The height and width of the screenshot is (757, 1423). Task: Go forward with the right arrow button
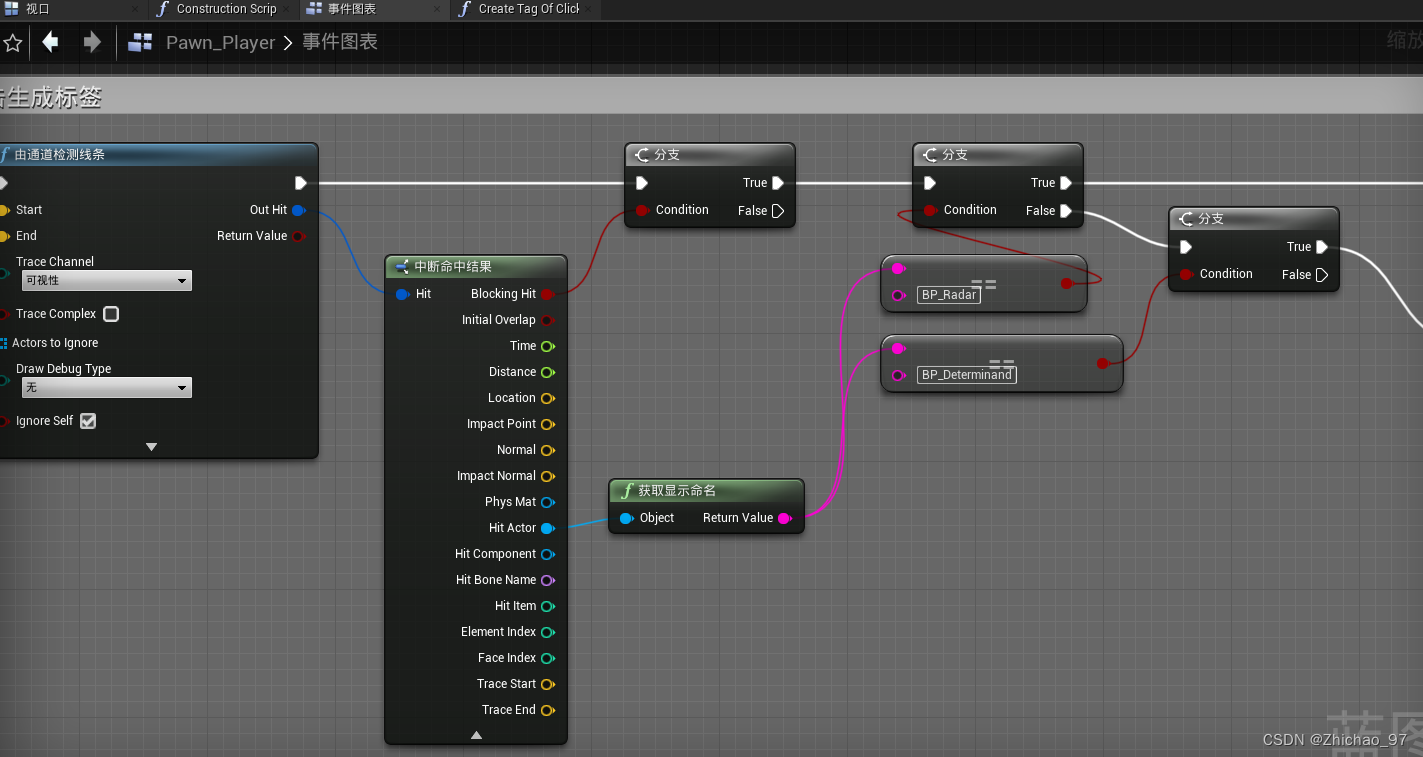(92, 42)
